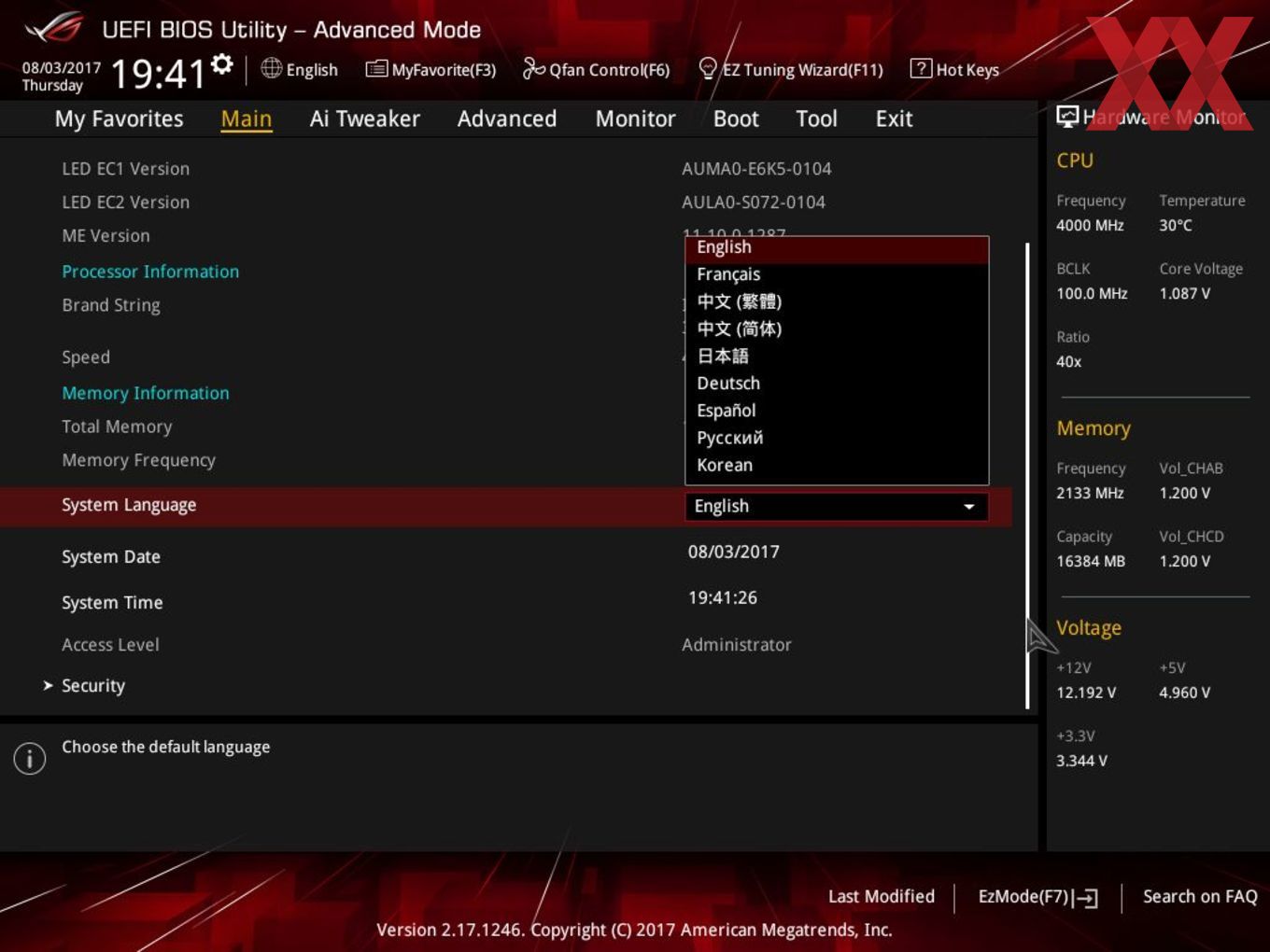
Task: Open the Tool tab
Action: pyautogui.click(x=816, y=119)
